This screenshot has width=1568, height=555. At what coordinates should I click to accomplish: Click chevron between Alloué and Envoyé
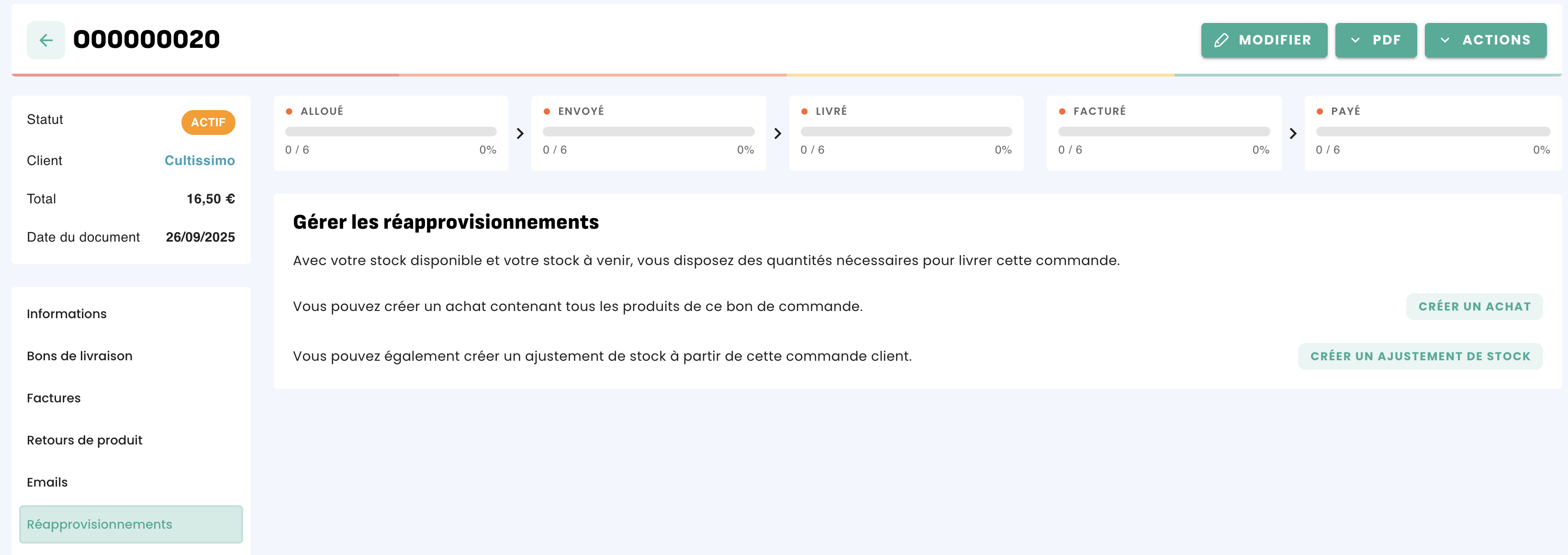click(x=520, y=133)
